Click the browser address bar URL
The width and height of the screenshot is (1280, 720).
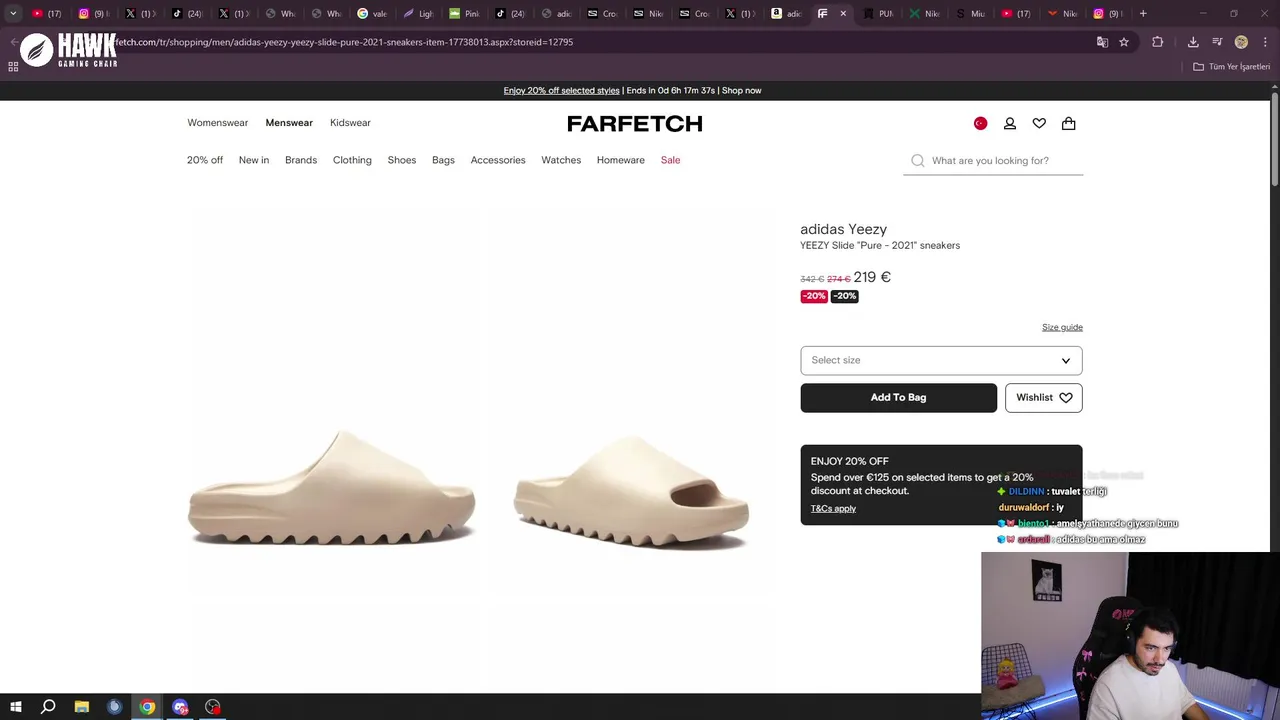(x=344, y=42)
